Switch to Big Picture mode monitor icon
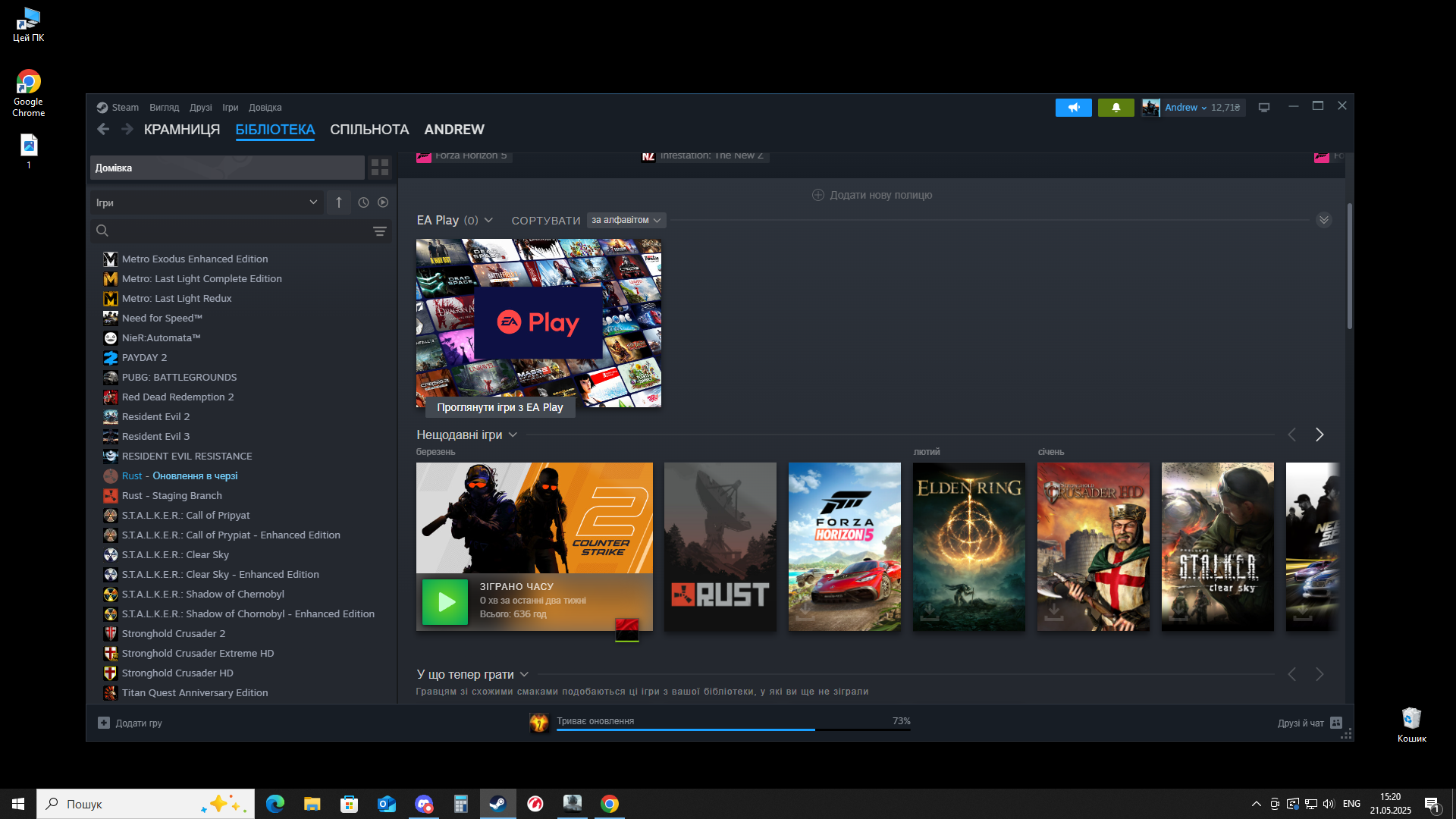 point(1264,108)
